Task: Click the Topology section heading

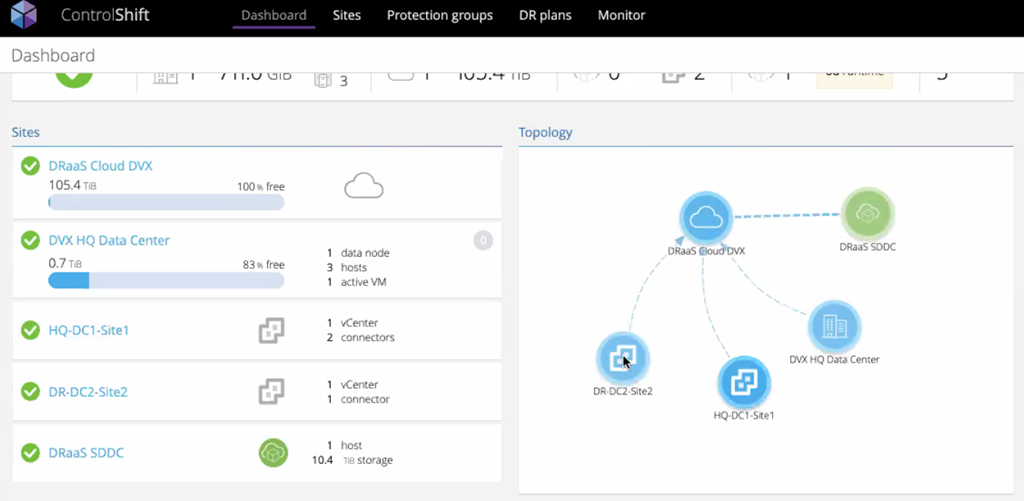Action: coord(545,132)
